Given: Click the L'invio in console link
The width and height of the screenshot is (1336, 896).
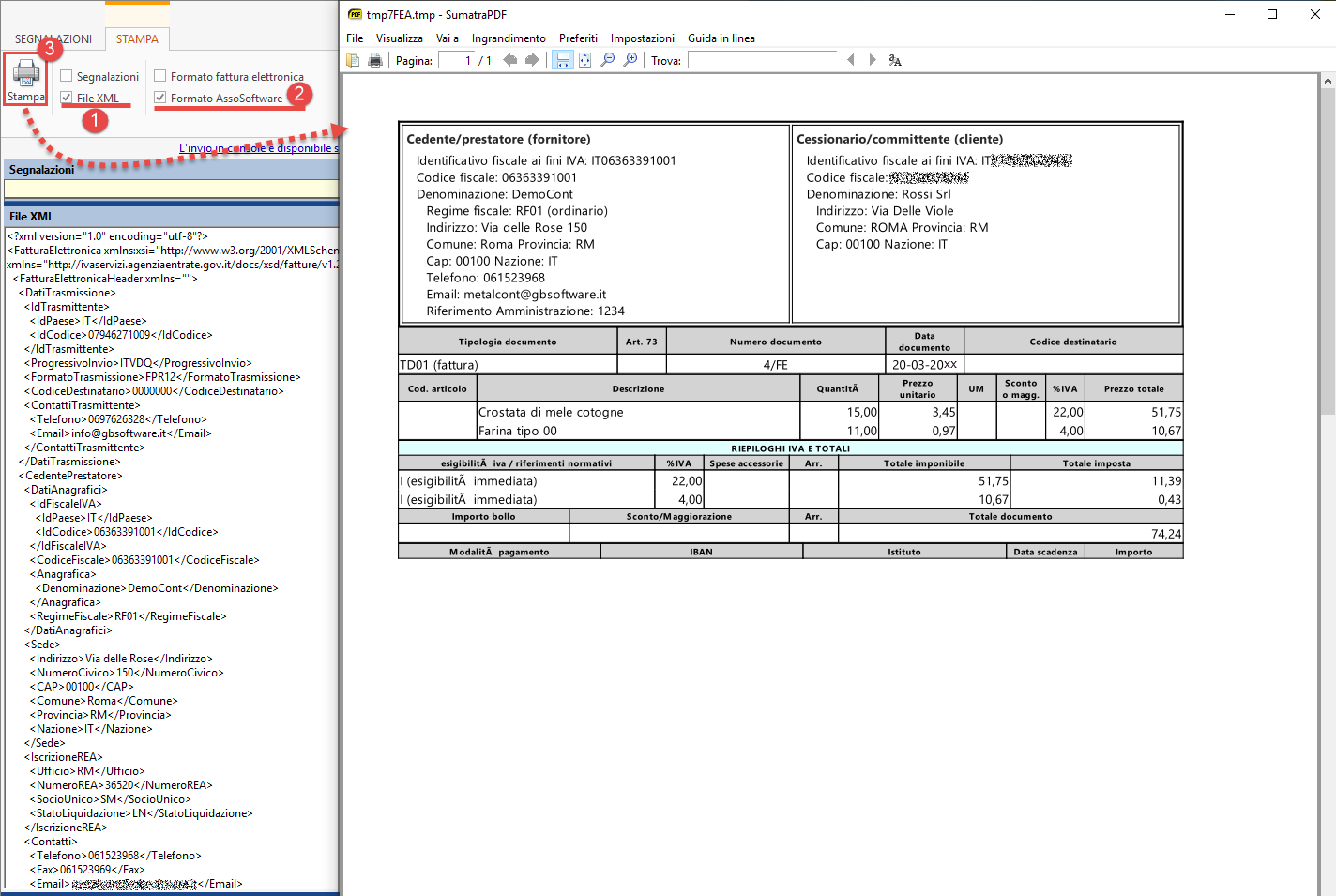Looking at the screenshot, I should pyautogui.click(x=258, y=148).
